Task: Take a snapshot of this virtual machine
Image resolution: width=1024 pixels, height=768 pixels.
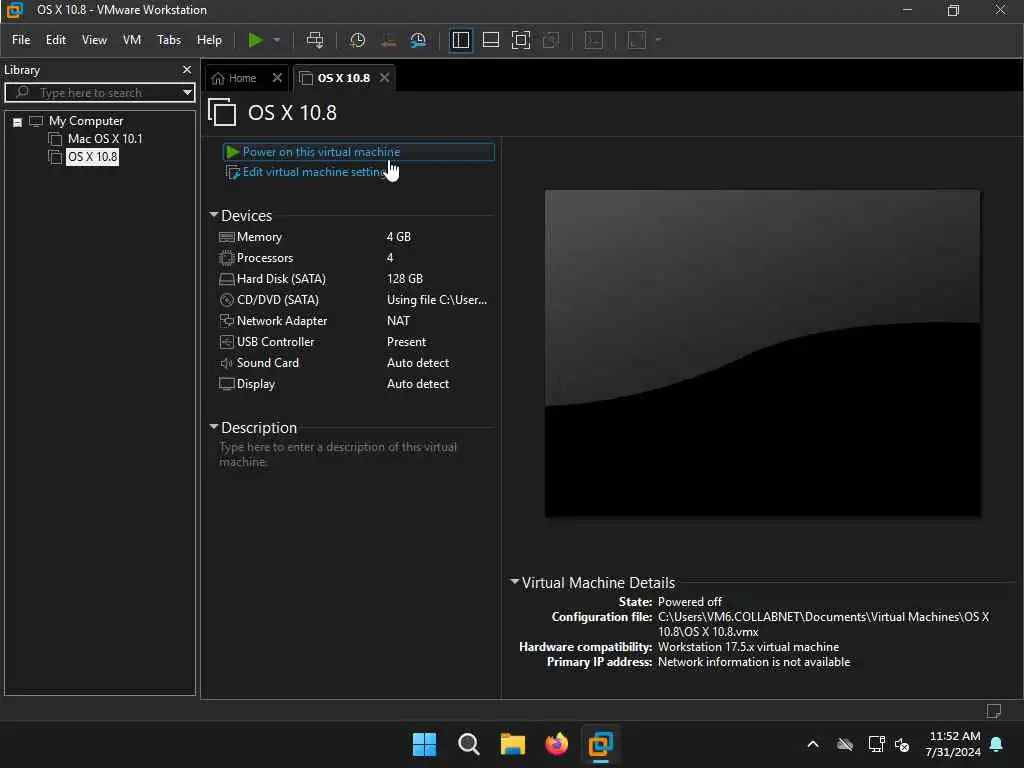Action: 357,40
